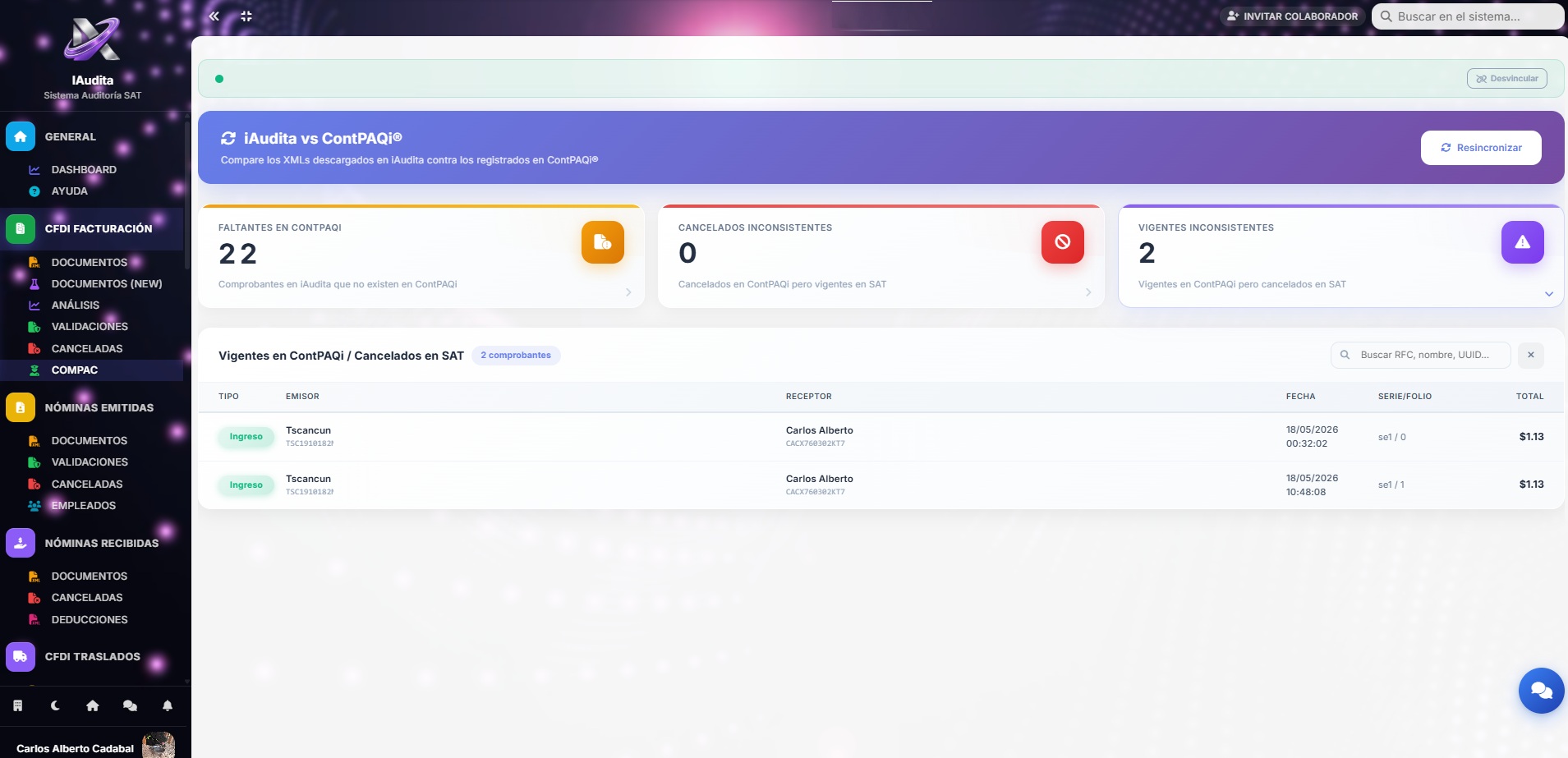Viewport: 1568px width, 758px height.
Task: Open CANCELADAS under Nóminas Emitidas
Action: [87, 485]
